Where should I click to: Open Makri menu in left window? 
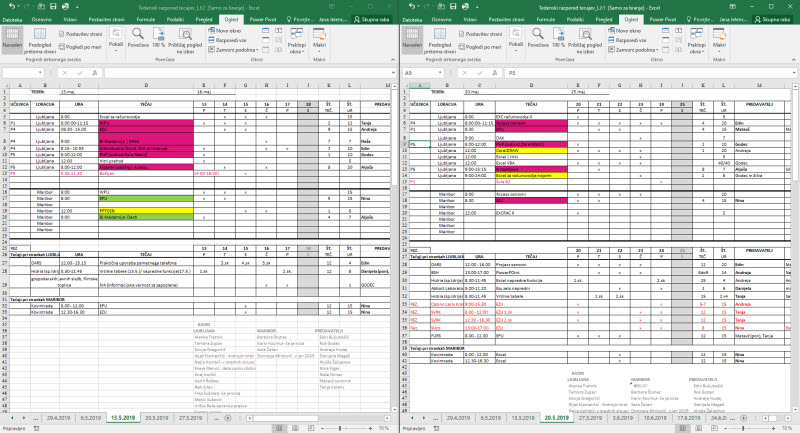click(x=319, y=39)
